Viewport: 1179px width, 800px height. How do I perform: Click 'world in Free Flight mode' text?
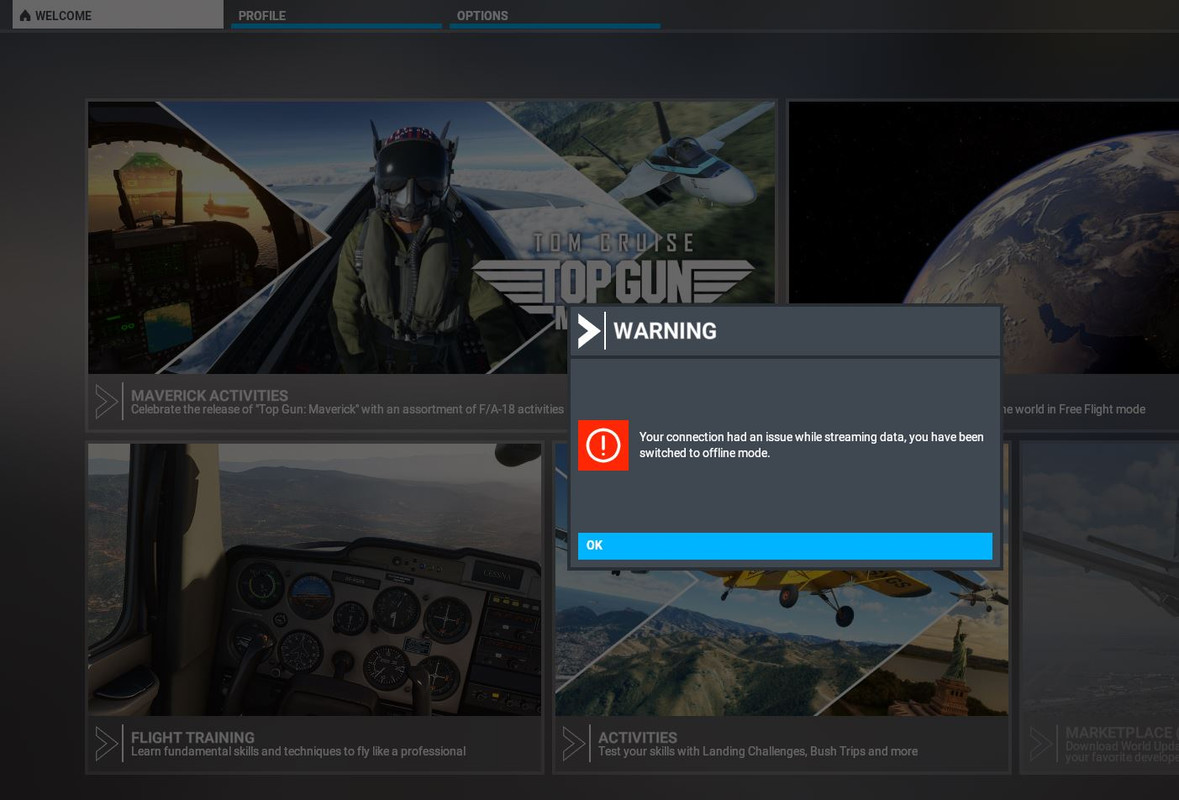click(1073, 410)
